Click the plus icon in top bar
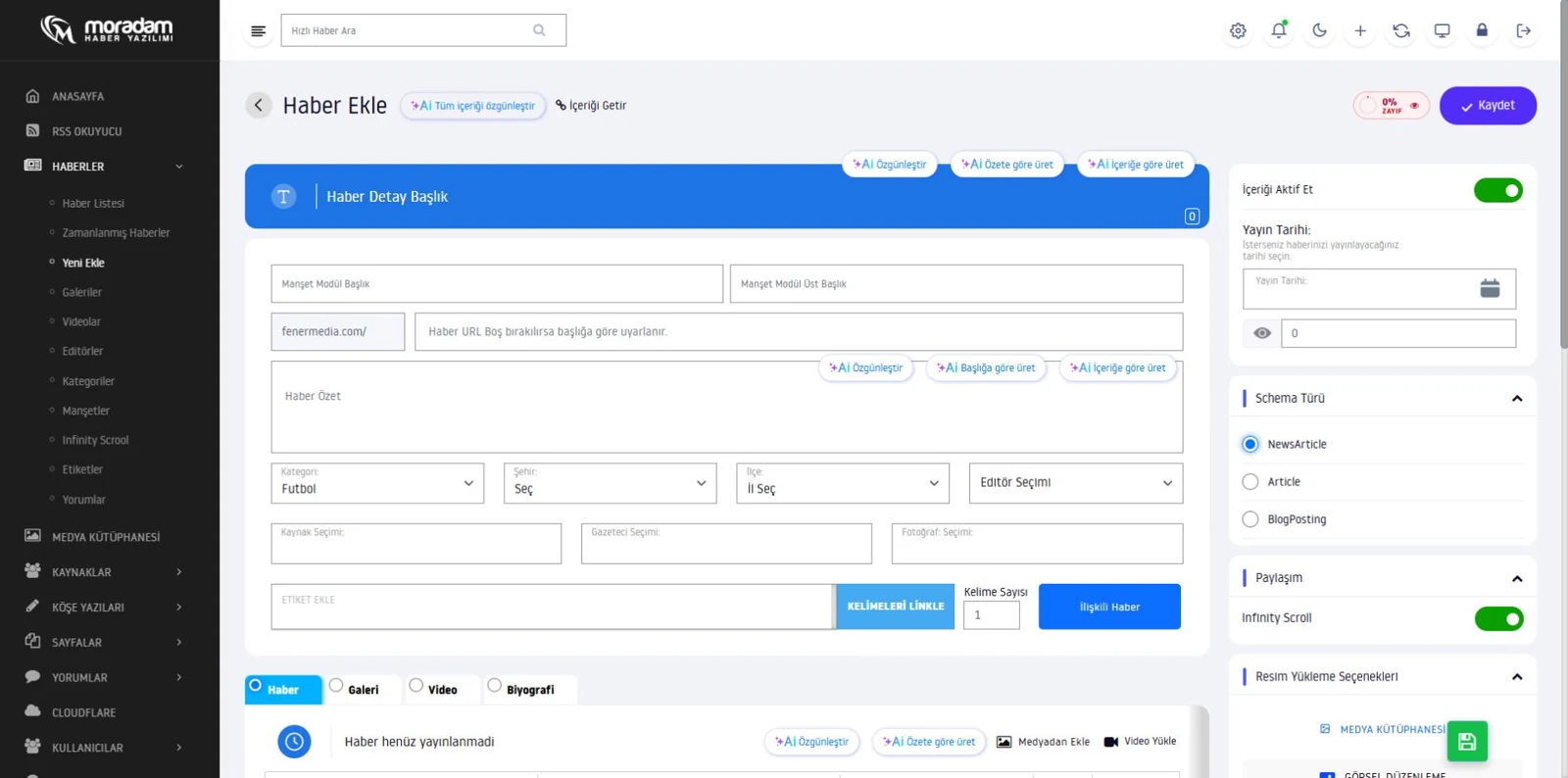This screenshot has height=778, width=1568. click(1360, 30)
